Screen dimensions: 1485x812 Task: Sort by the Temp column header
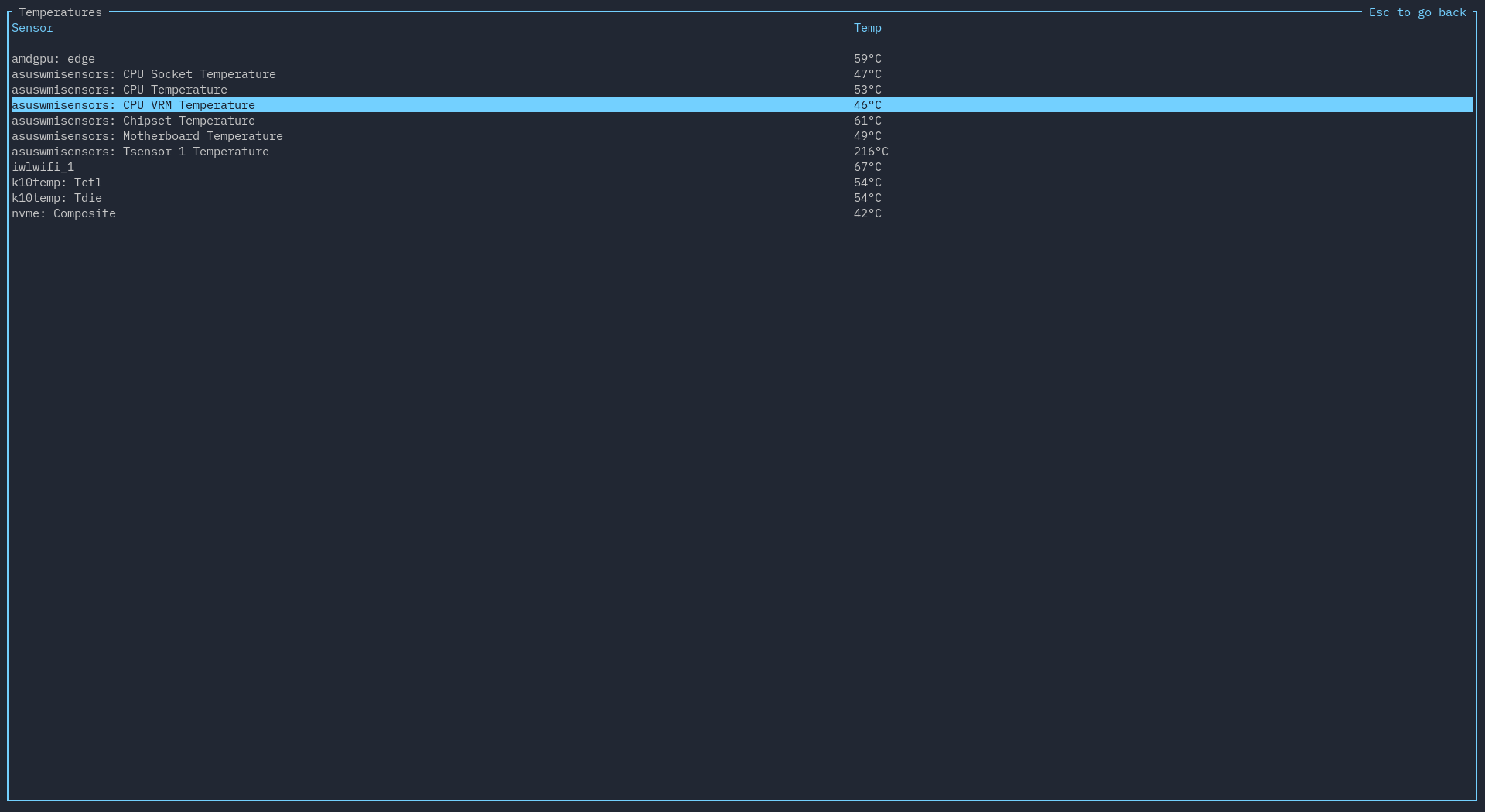867,28
